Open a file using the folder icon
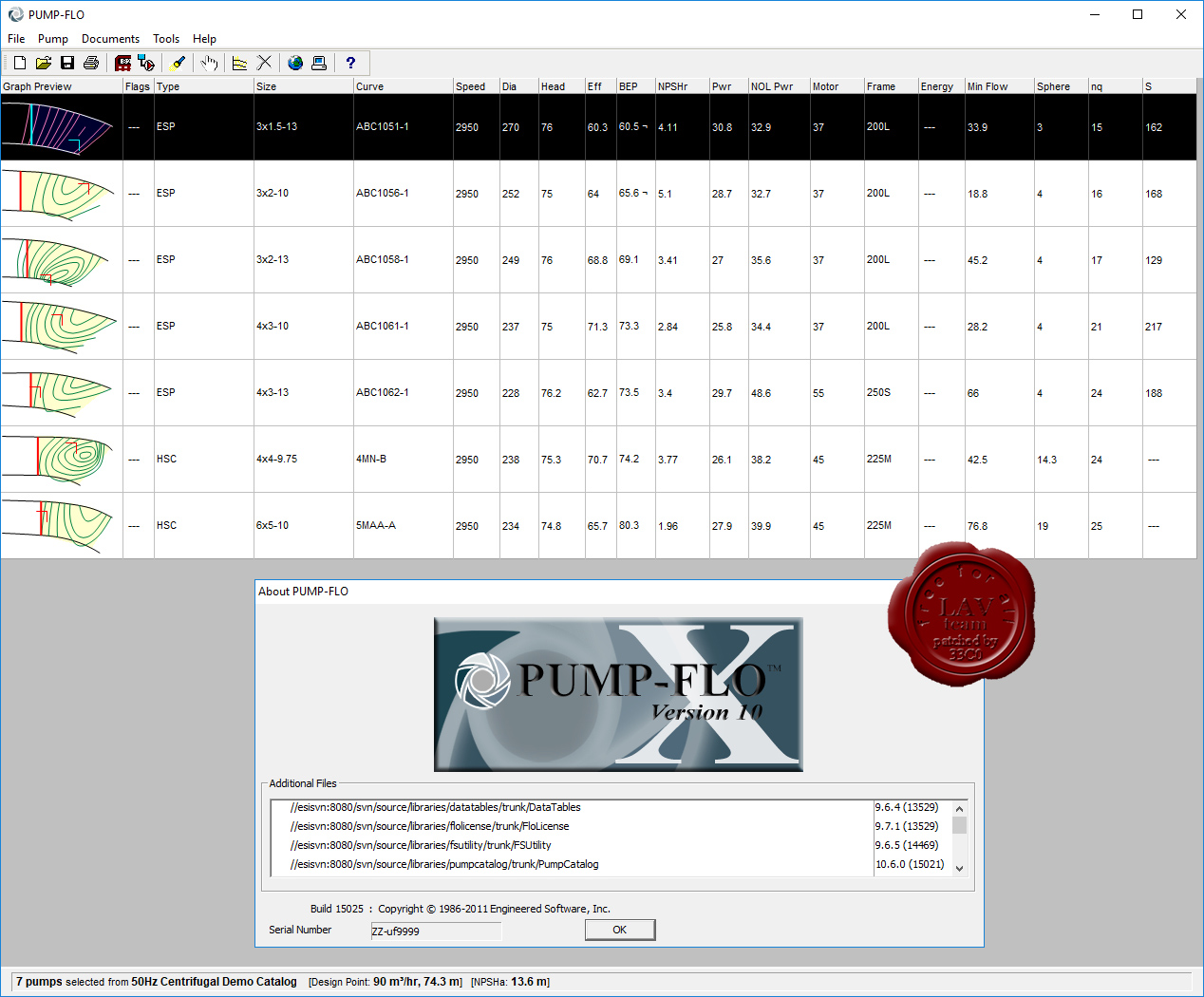The height and width of the screenshot is (997, 1204). pos(44,63)
